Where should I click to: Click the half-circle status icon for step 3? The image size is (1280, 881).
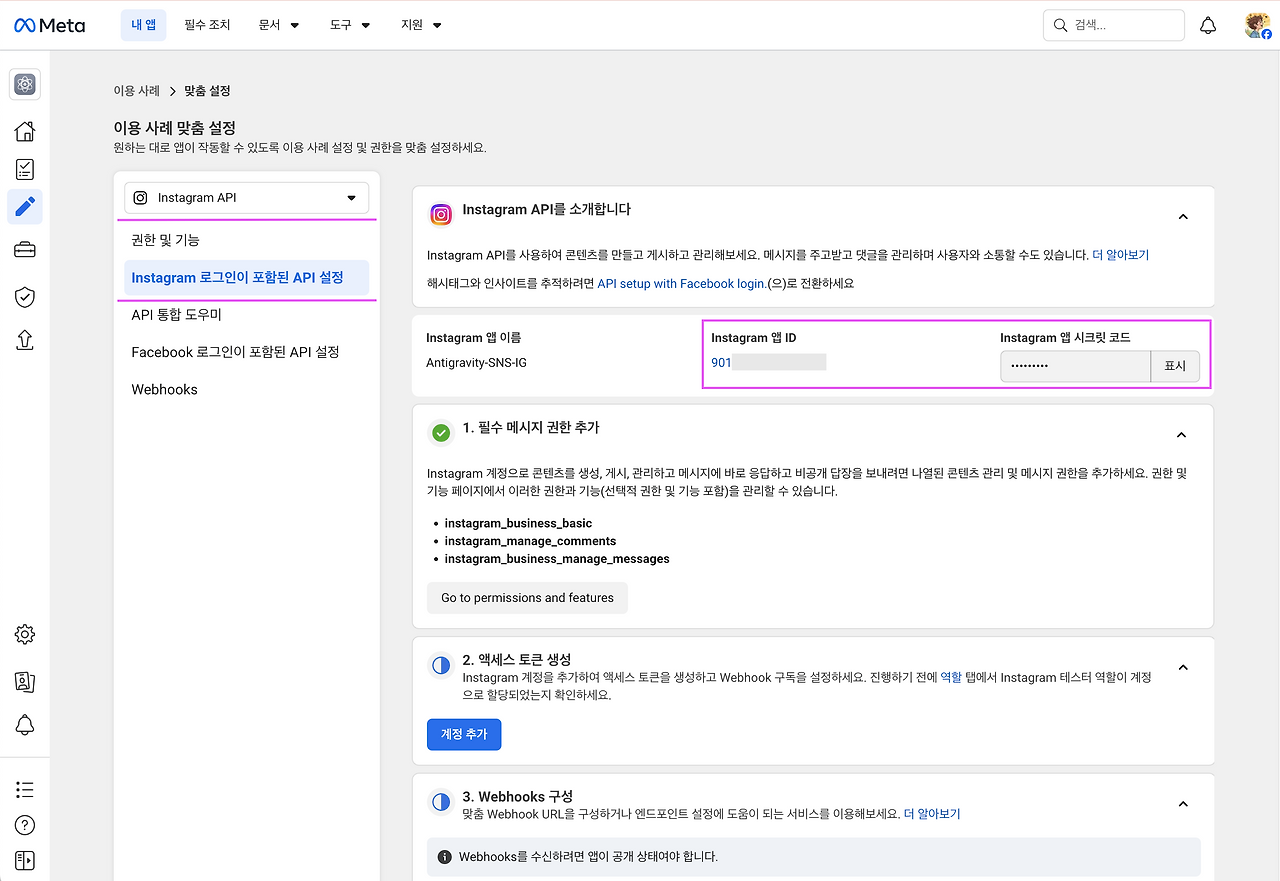(x=440, y=802)
